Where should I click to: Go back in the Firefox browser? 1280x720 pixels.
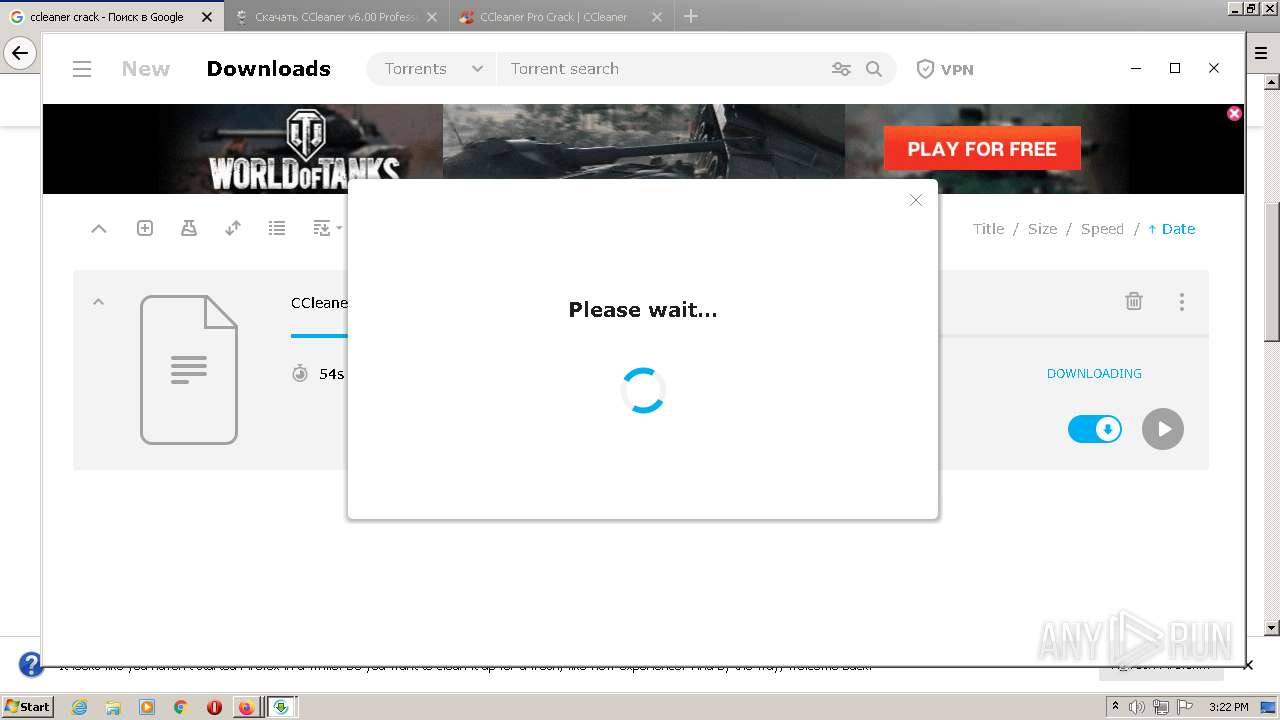[x=19, y=53]
